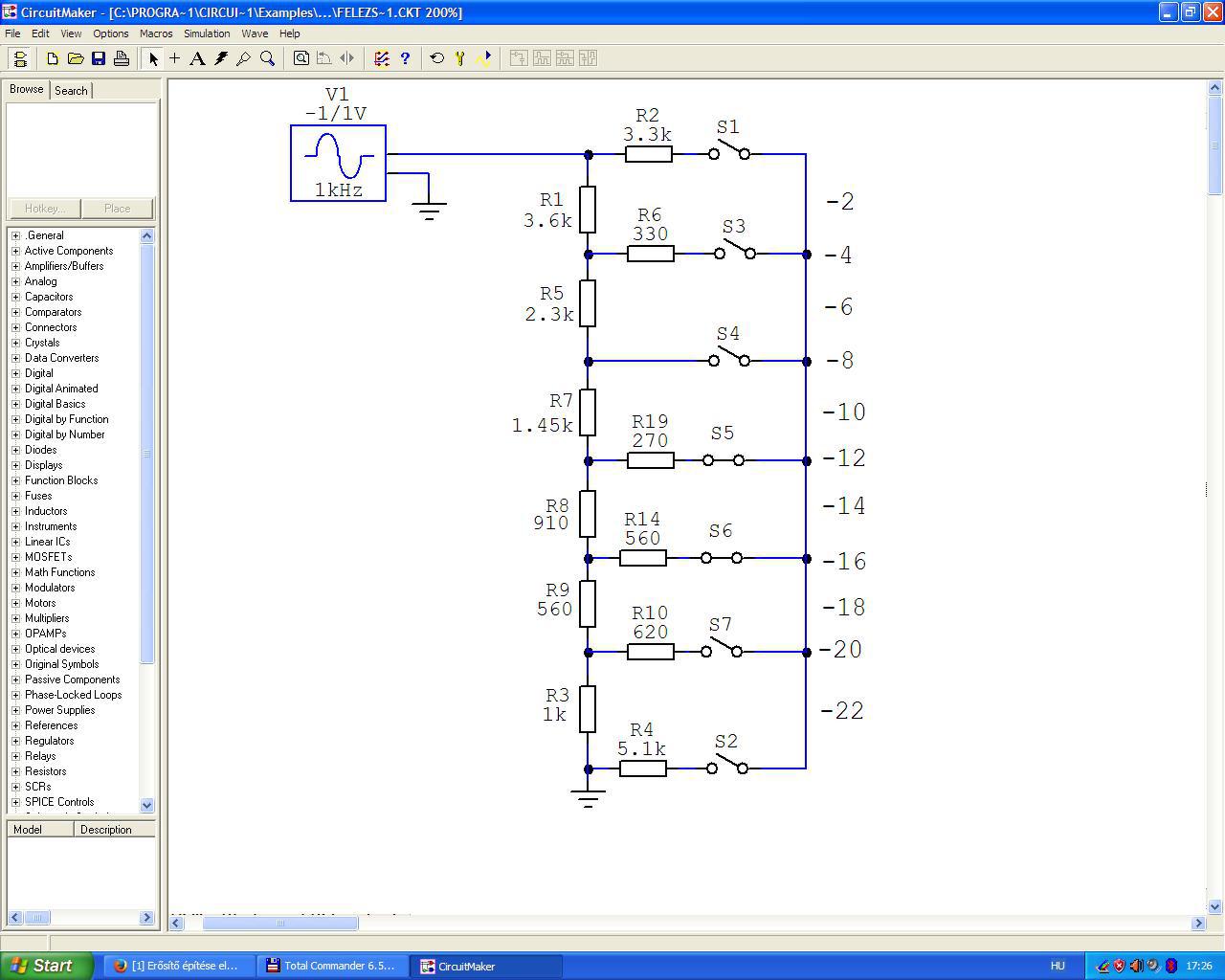The image size is (1225, 980).
Task: Click the Description column header
Action: coord(115,830)
